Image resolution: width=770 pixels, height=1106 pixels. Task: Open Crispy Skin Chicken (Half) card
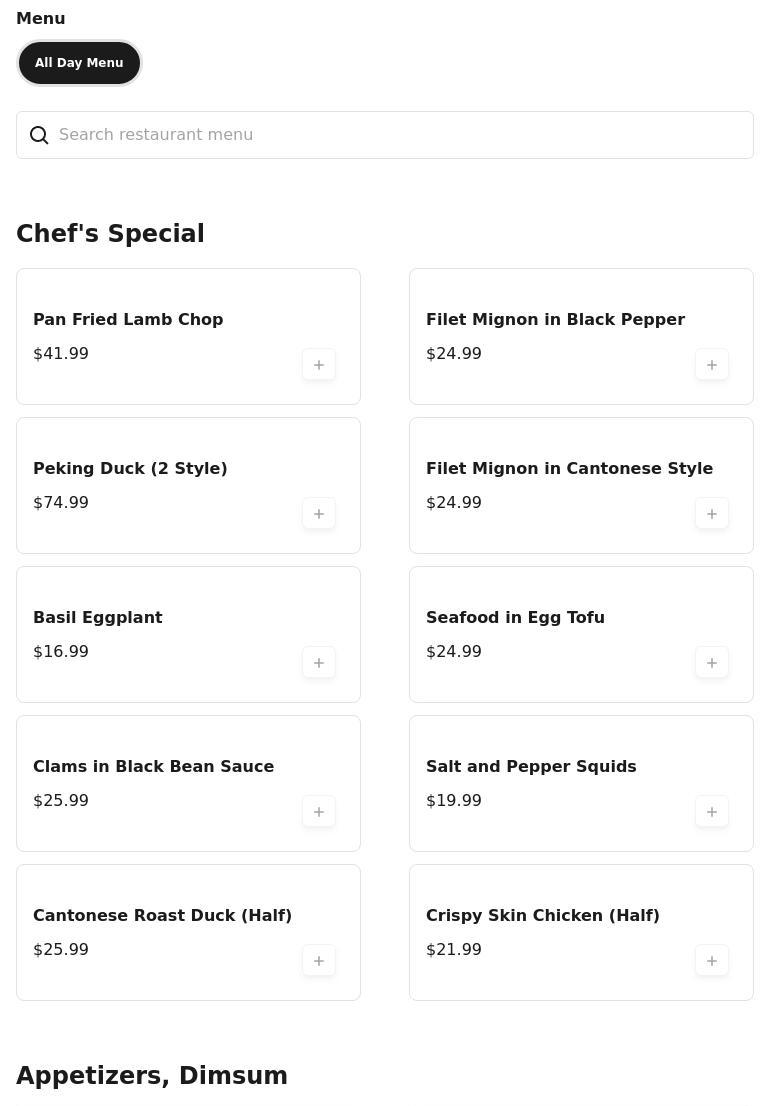(x=543, y=916)
